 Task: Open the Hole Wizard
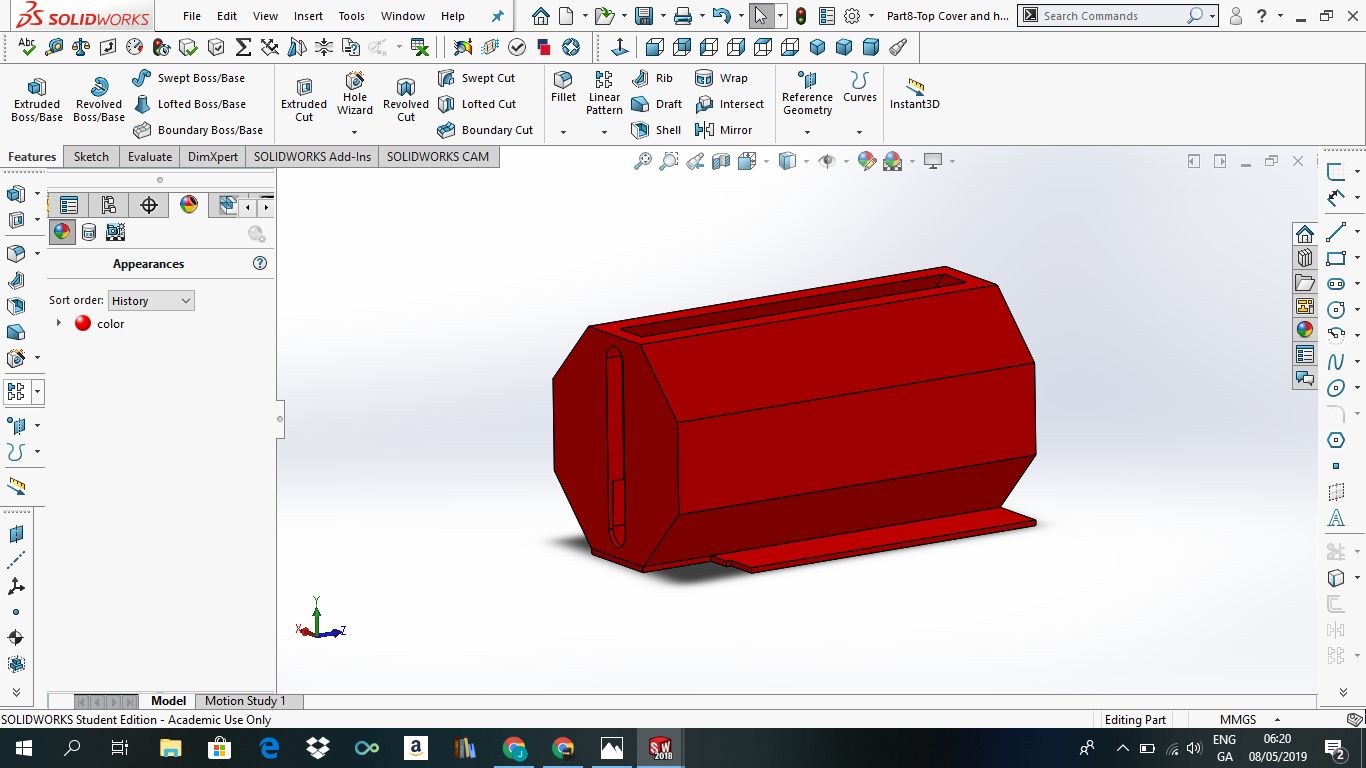[x=354, y=93]
